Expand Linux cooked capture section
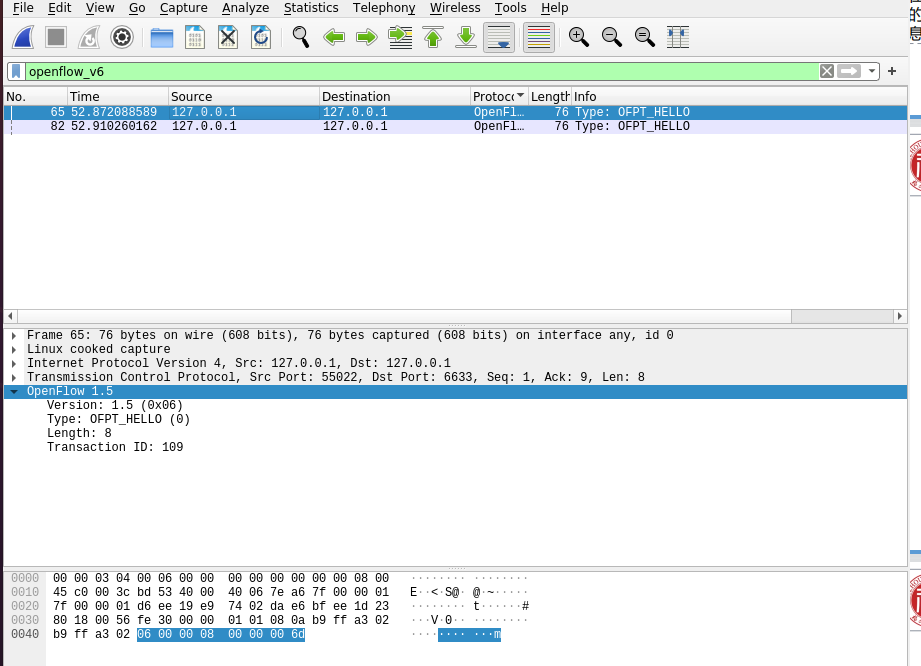The height and width of the screenshot is (666, 921). point(14,350)
